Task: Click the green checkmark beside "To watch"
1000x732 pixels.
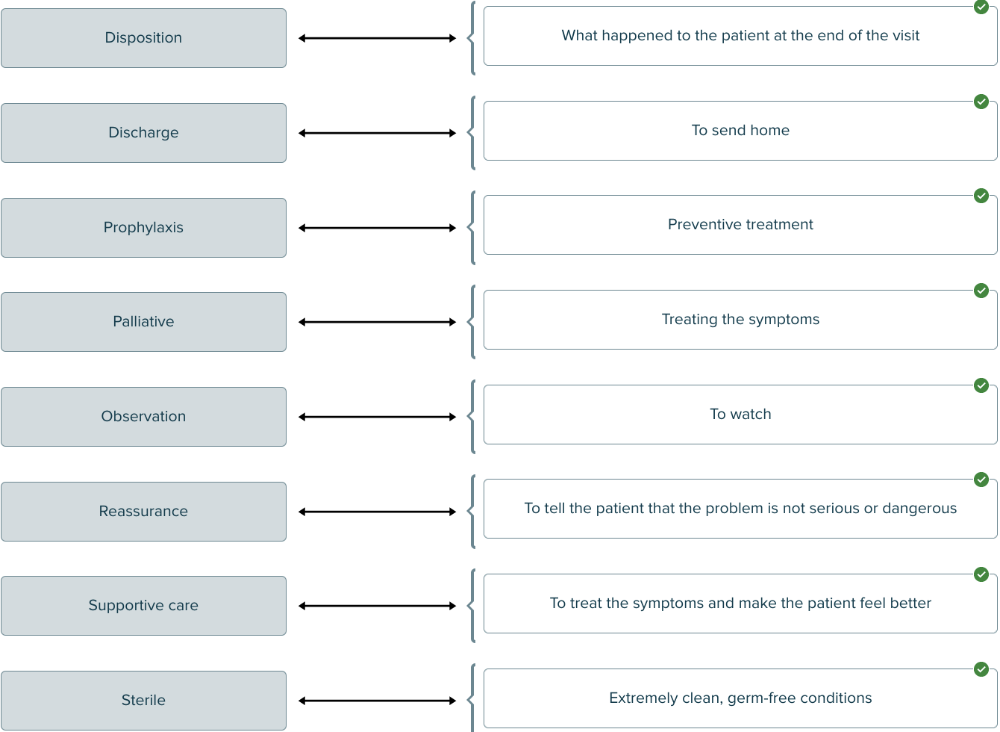Action: (x=981, y=385)
